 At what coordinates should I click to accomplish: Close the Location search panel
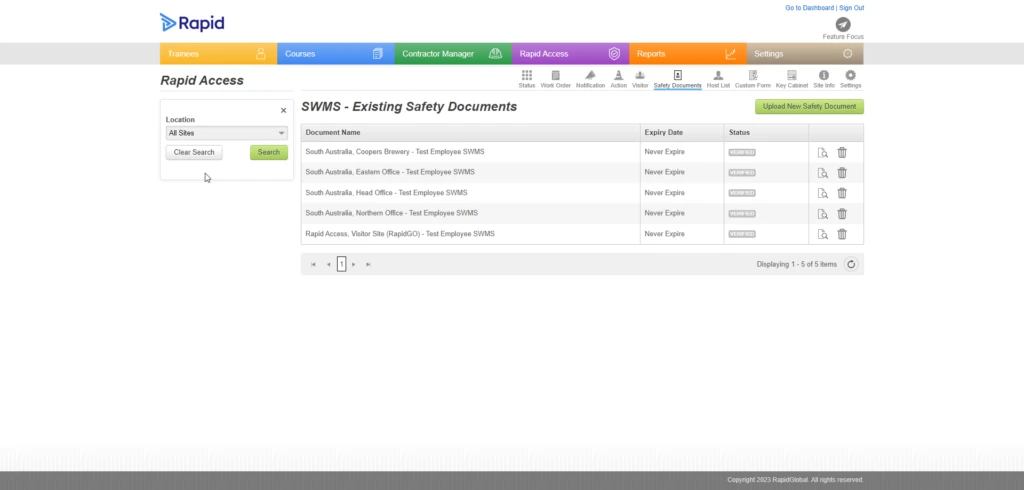[x=283, y=110]
